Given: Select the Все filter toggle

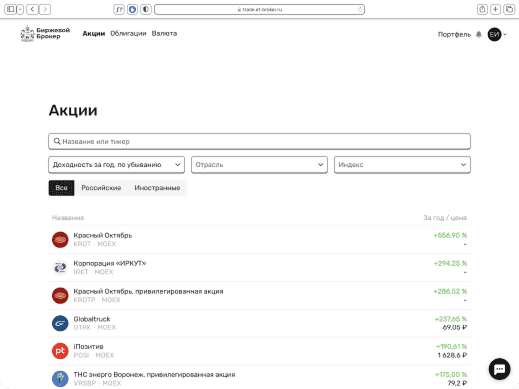Looking at the screenshot, I should [61, 188].
